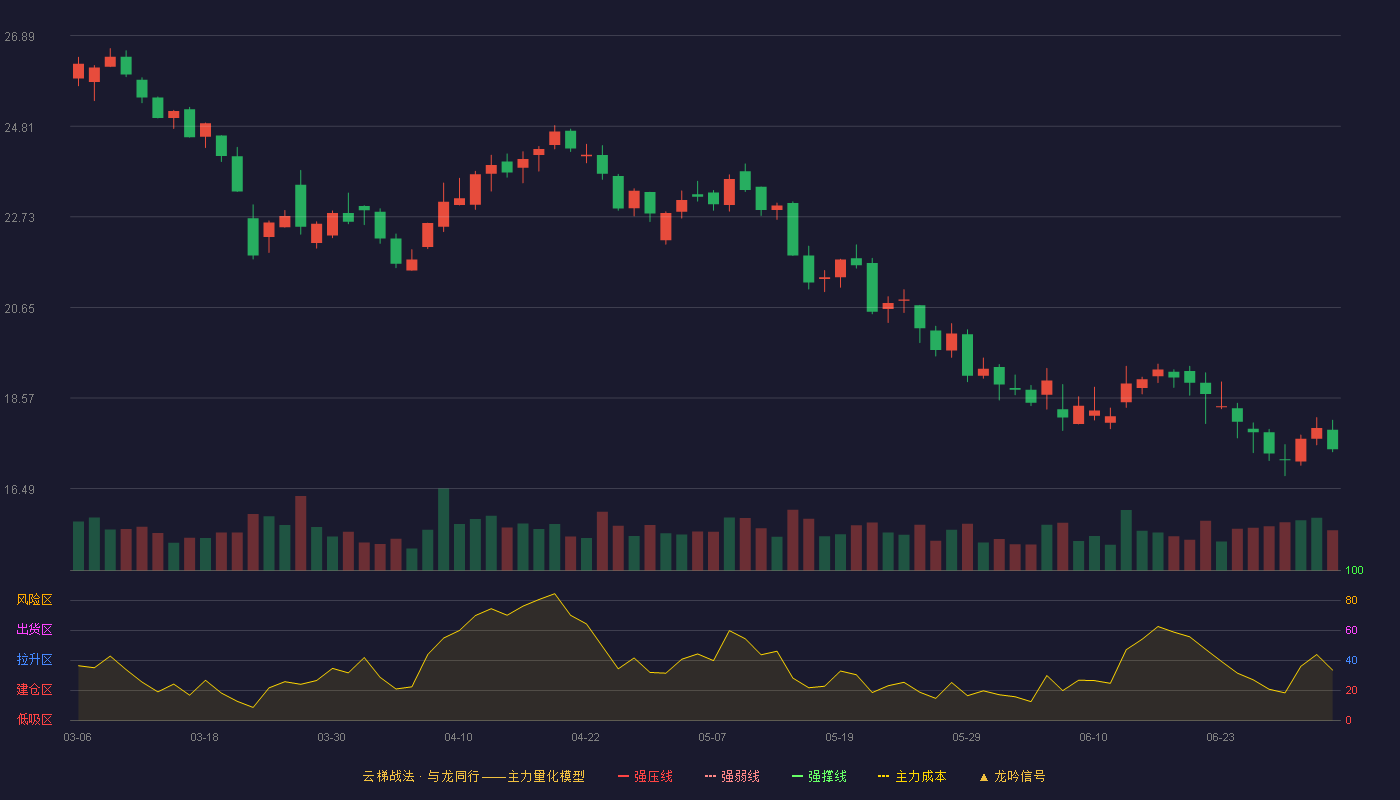
Task: Select the 06-23 date label
Action: [1220, 737]
